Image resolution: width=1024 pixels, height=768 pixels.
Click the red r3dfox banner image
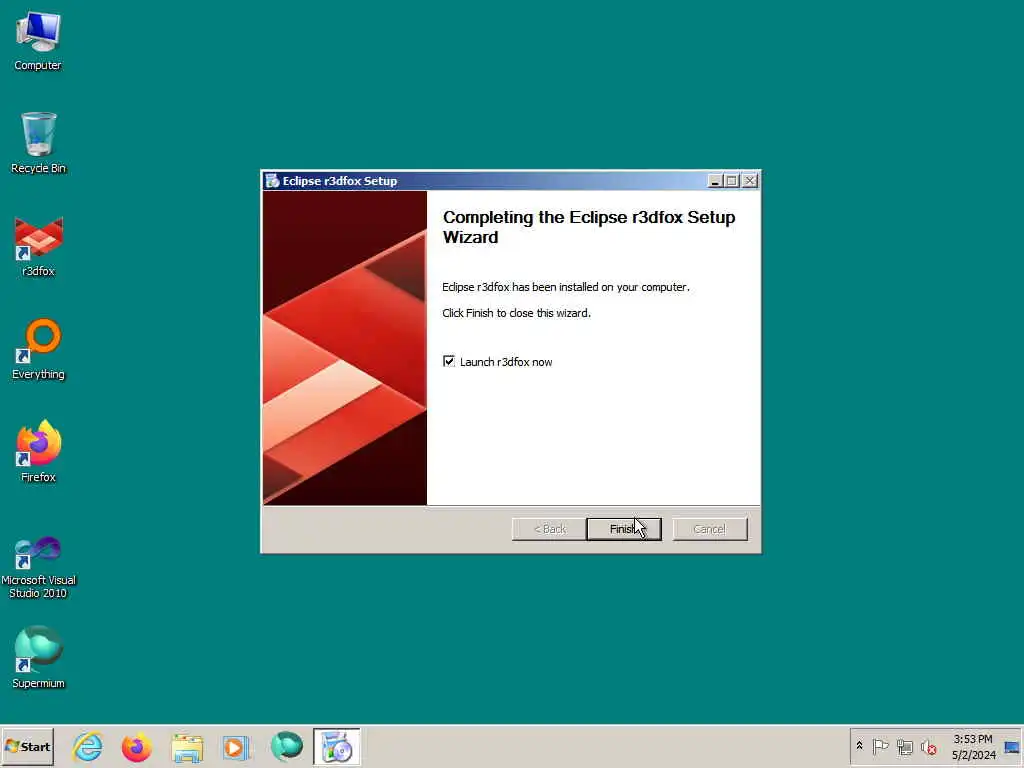click(345, 348)
